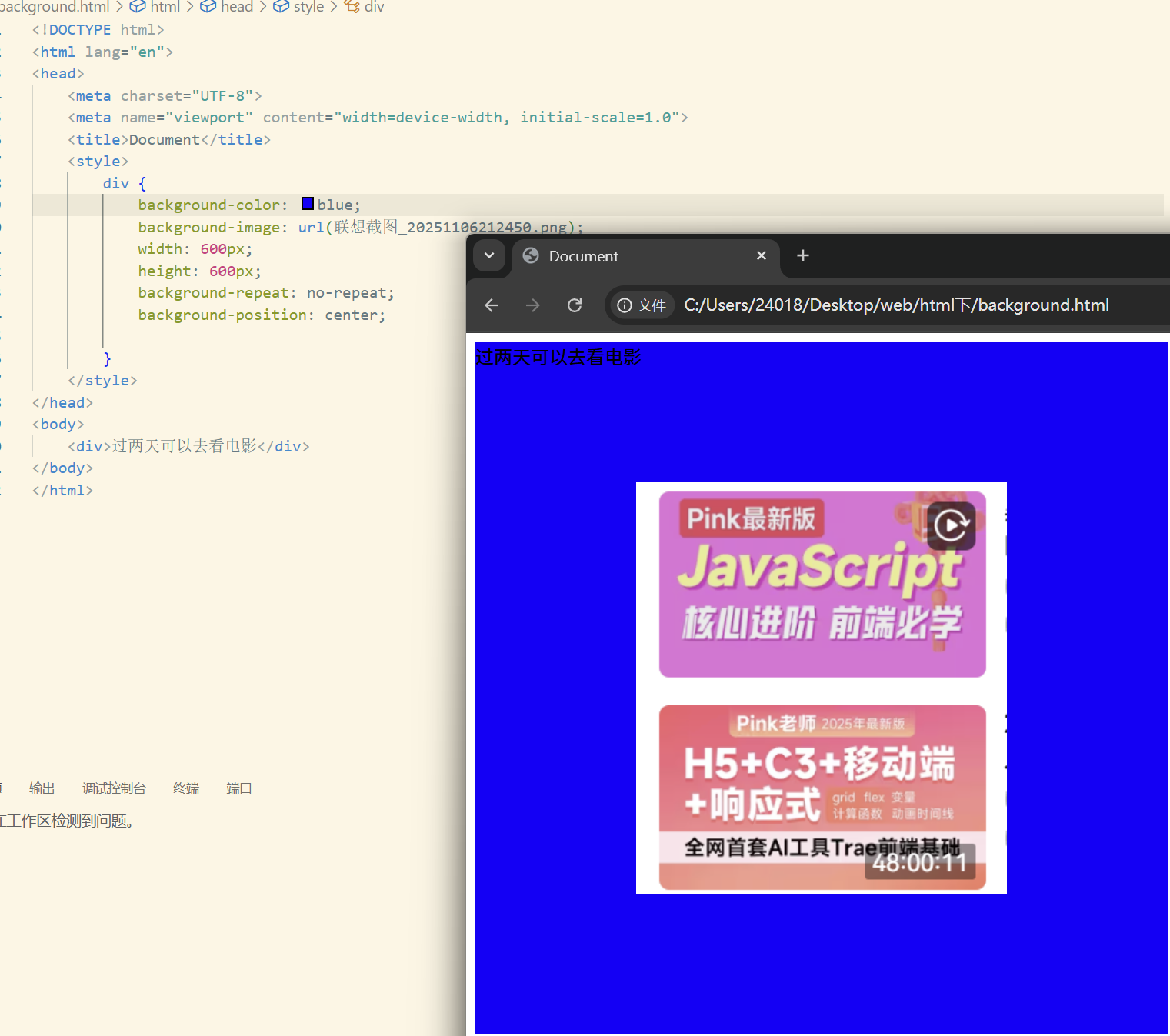1170x1036 pixels.
Task: Switch to the 端口 panel tab
Action: point(239,788)
